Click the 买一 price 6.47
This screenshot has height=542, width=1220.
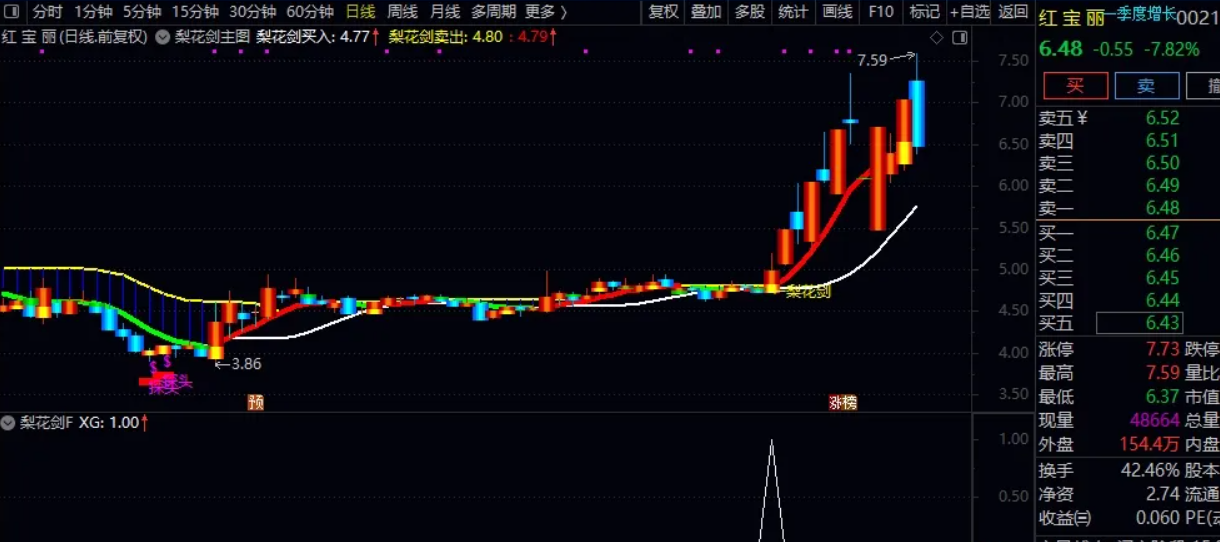[x=1163, y=233]
